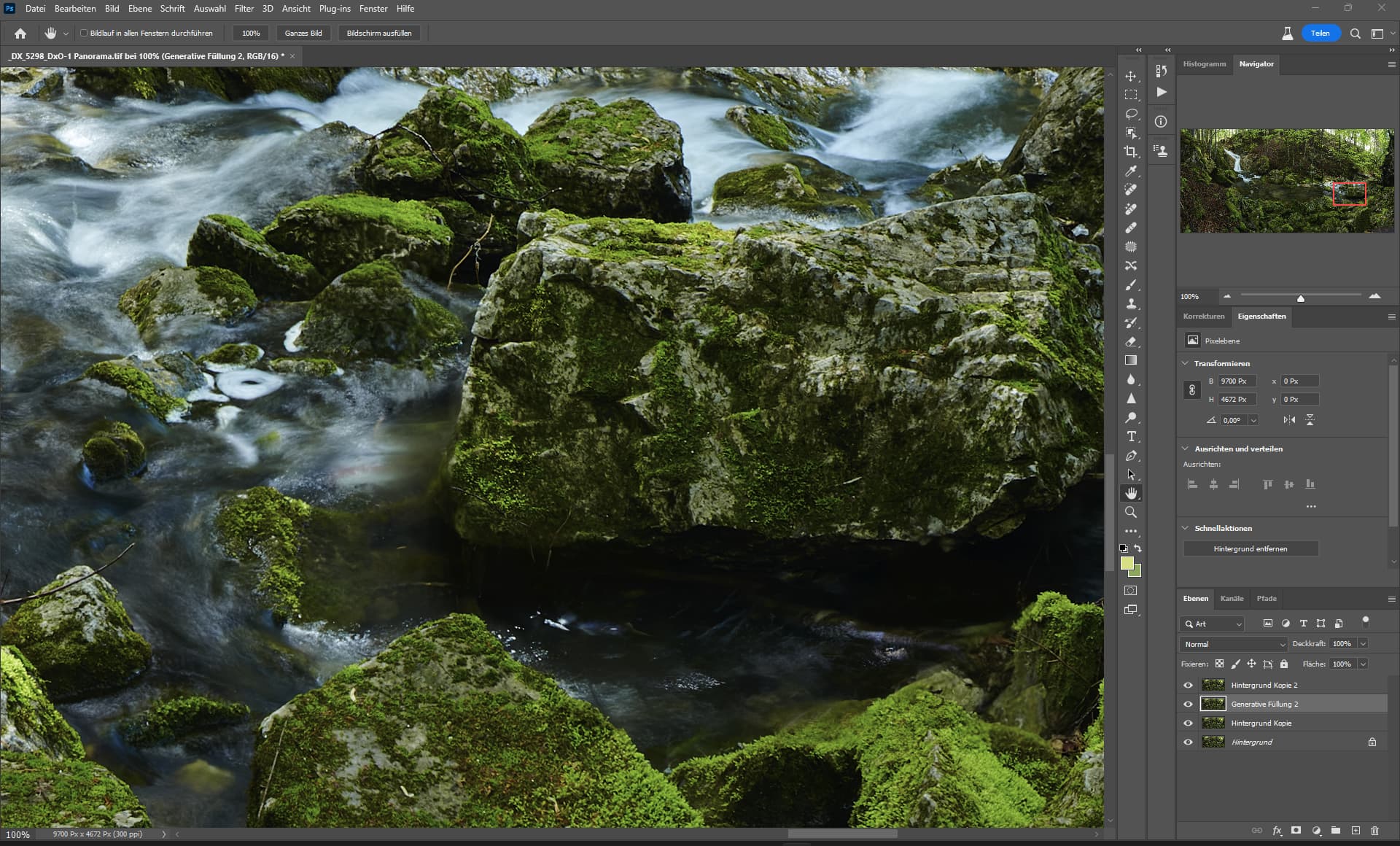Toggle the layer filter switch
1400x846 pixels.
(1366, 622)
